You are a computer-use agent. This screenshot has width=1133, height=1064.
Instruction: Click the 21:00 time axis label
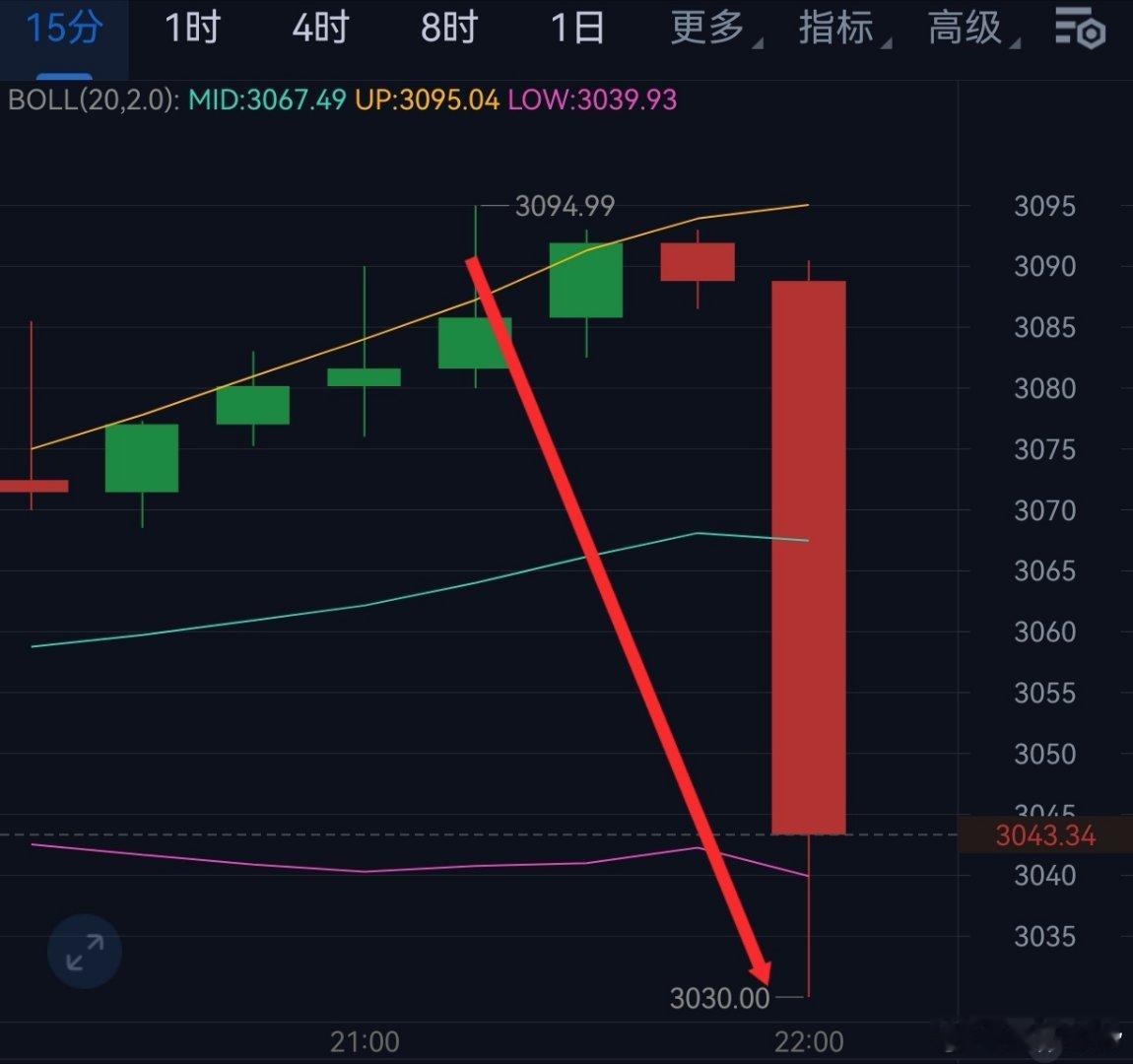[365, 1042]
